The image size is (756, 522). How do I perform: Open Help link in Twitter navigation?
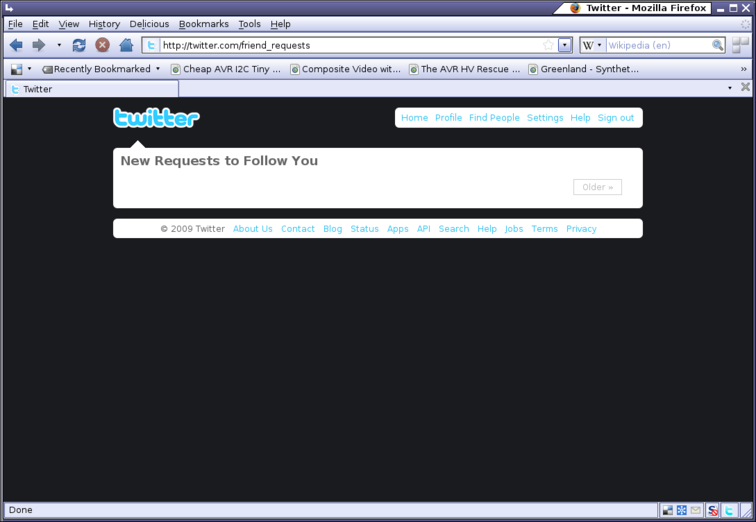[x=580, y=118]
